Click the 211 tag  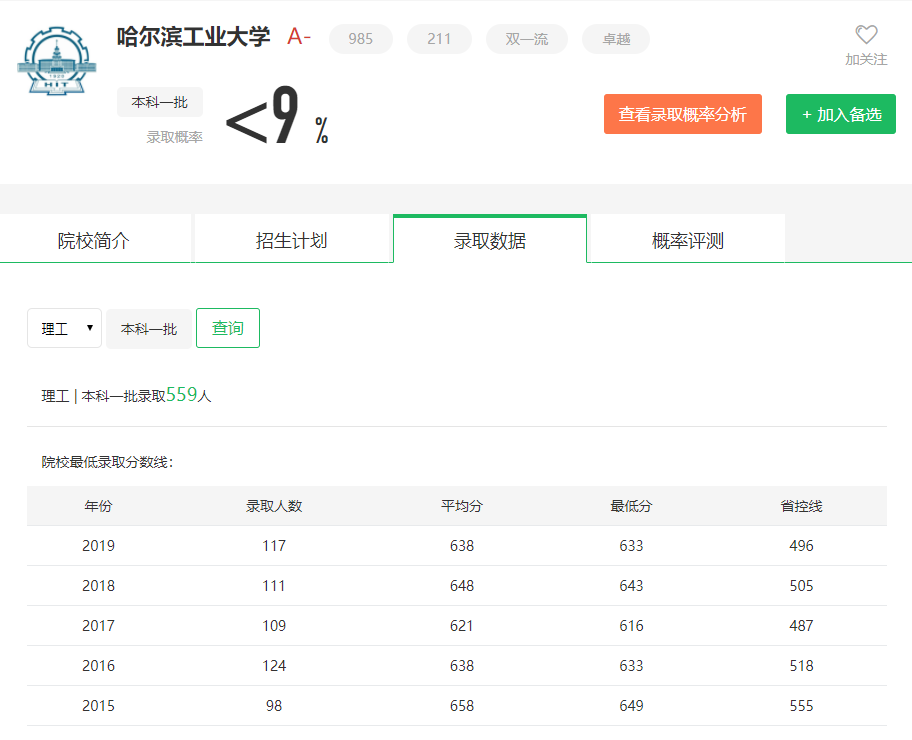(439, 39)
